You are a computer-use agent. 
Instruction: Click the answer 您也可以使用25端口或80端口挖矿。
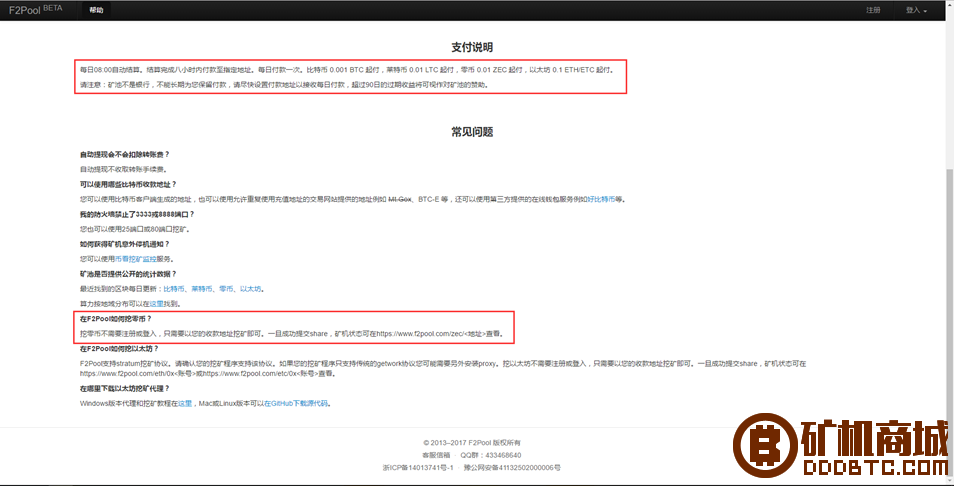point(135,229)
